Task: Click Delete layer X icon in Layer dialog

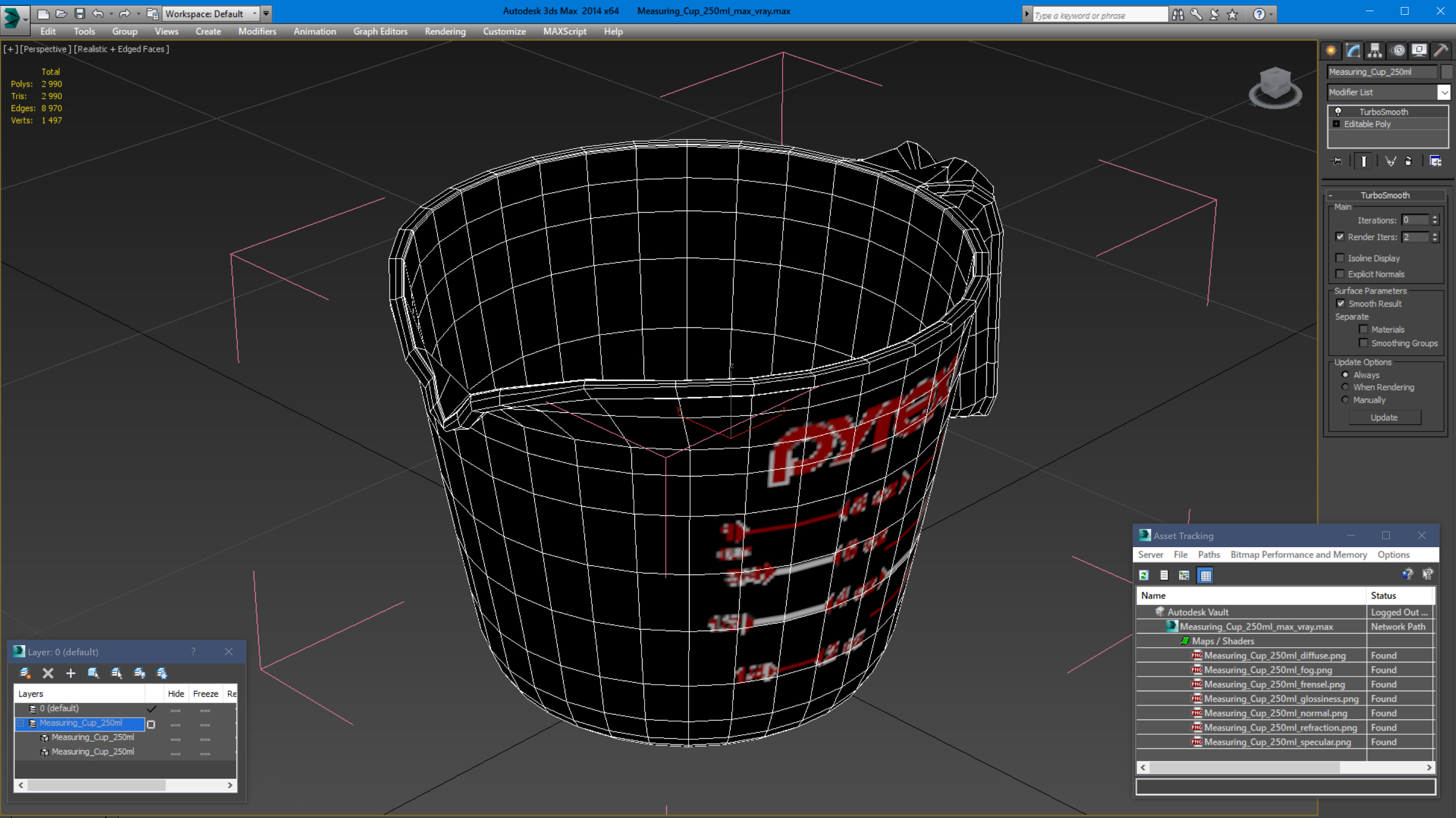Action: coord(48,673)
